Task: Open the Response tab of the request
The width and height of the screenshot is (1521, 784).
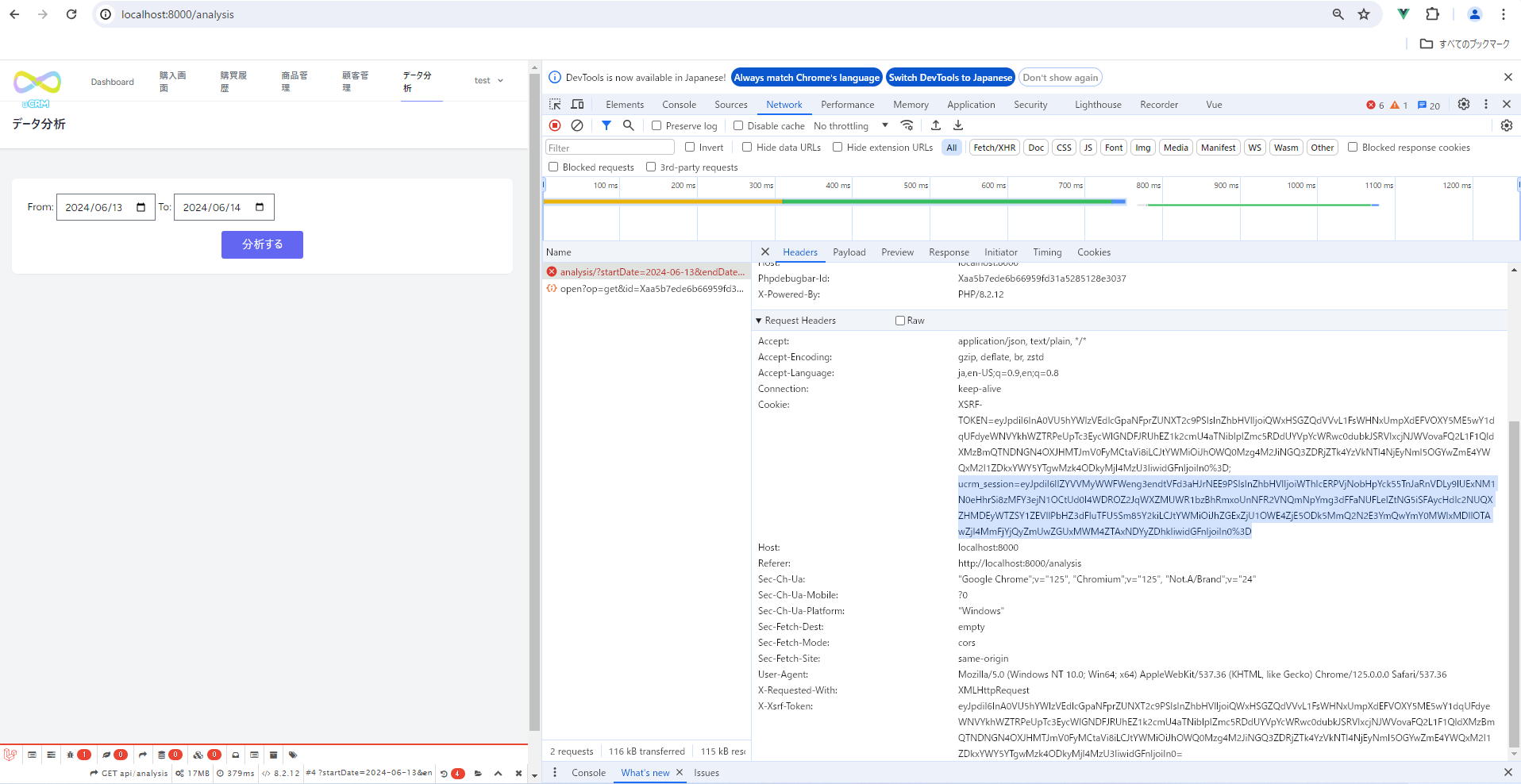Action: [949, 252]
